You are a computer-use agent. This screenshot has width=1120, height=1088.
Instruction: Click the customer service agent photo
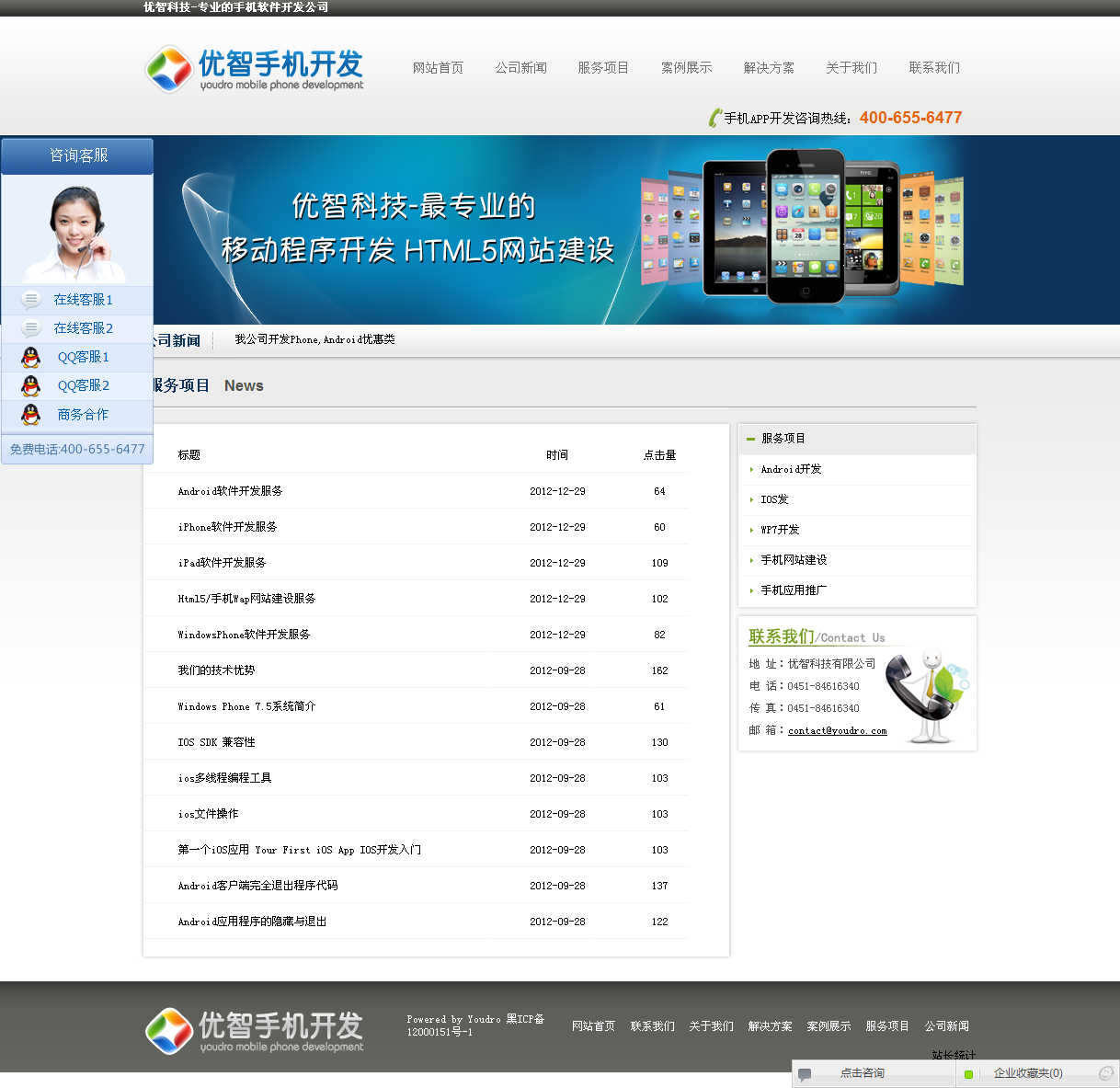(x=77, y=232)
